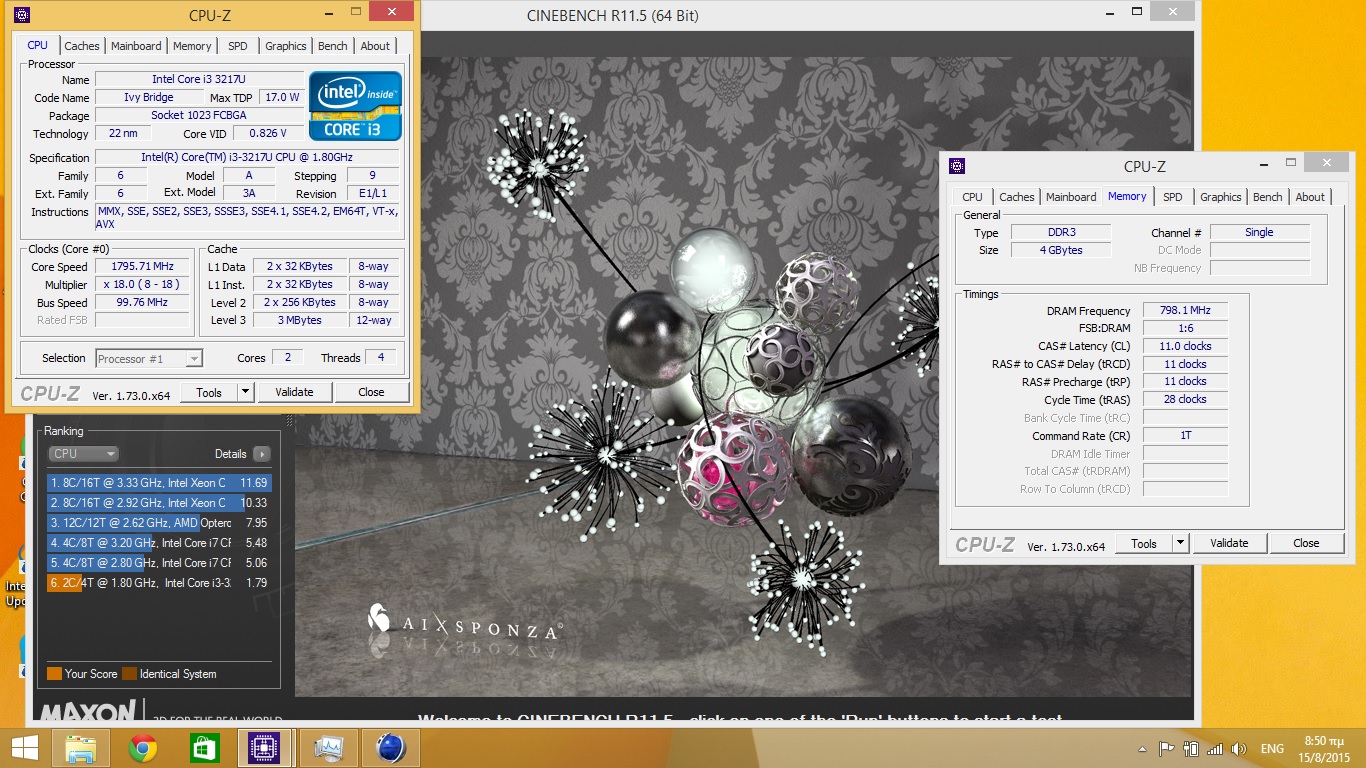Launch Google Chrome from the taskbar
The height and width of the screenshot is (768, 1366).
(x=143, y=748)
